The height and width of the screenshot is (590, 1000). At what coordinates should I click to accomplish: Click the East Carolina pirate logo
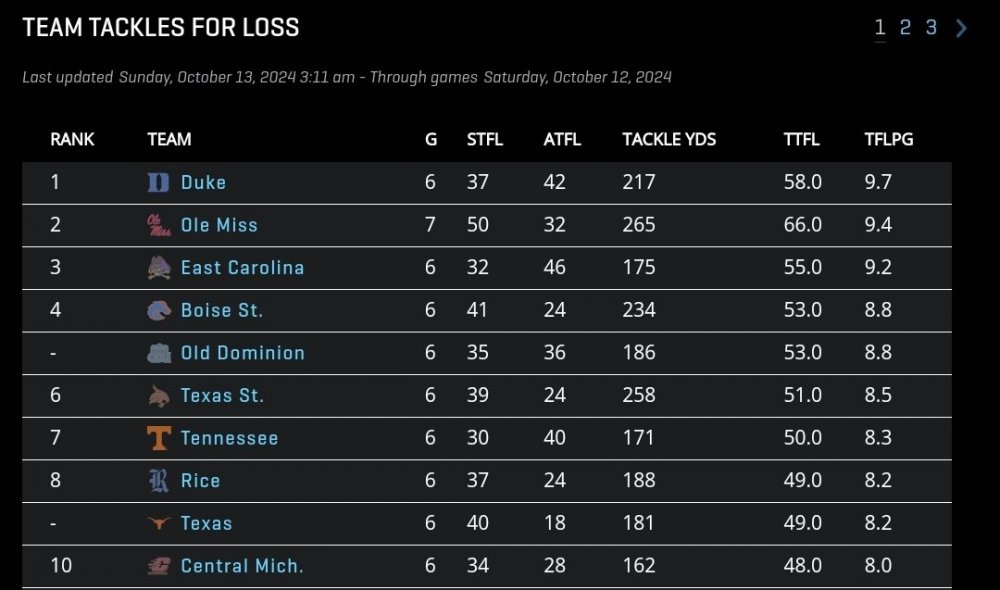coord(158,268)
